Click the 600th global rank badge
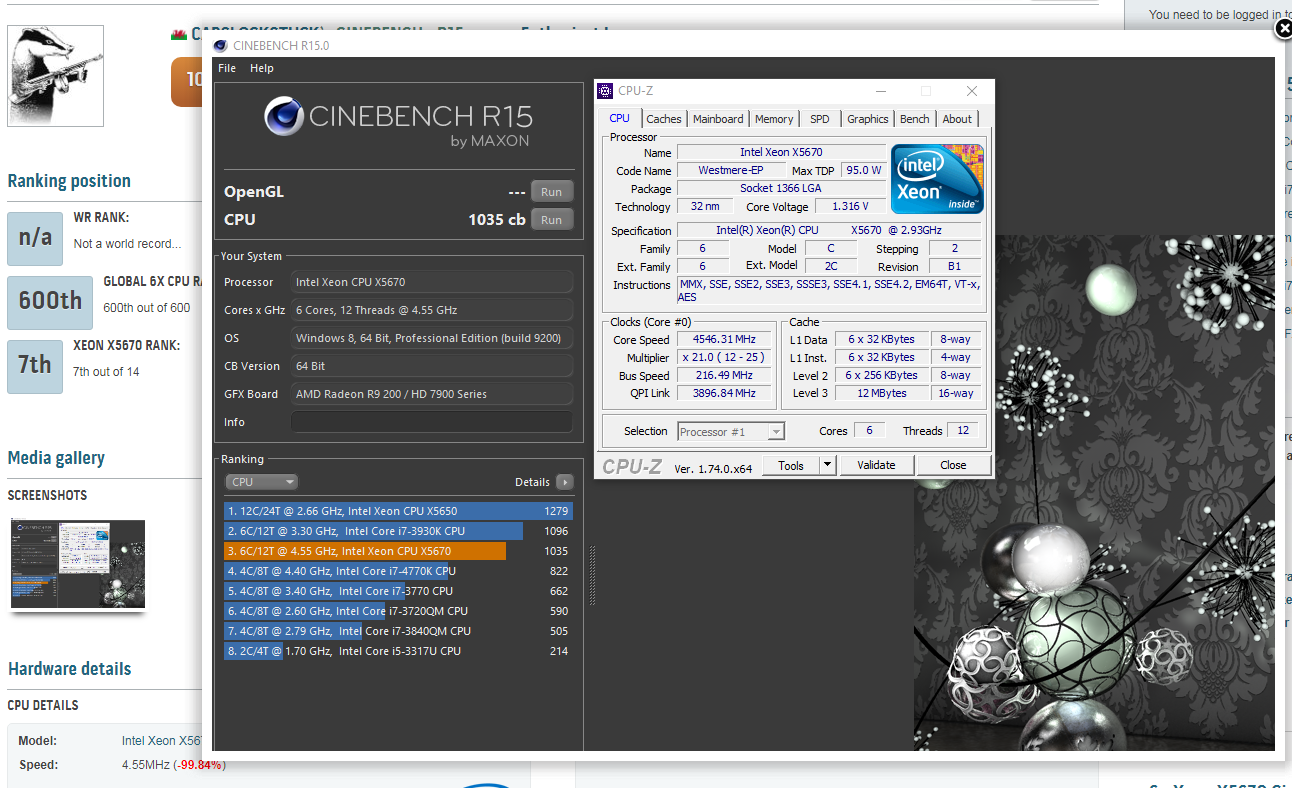This screenshot has width=1292, height=788. click(x=50, y=302)
